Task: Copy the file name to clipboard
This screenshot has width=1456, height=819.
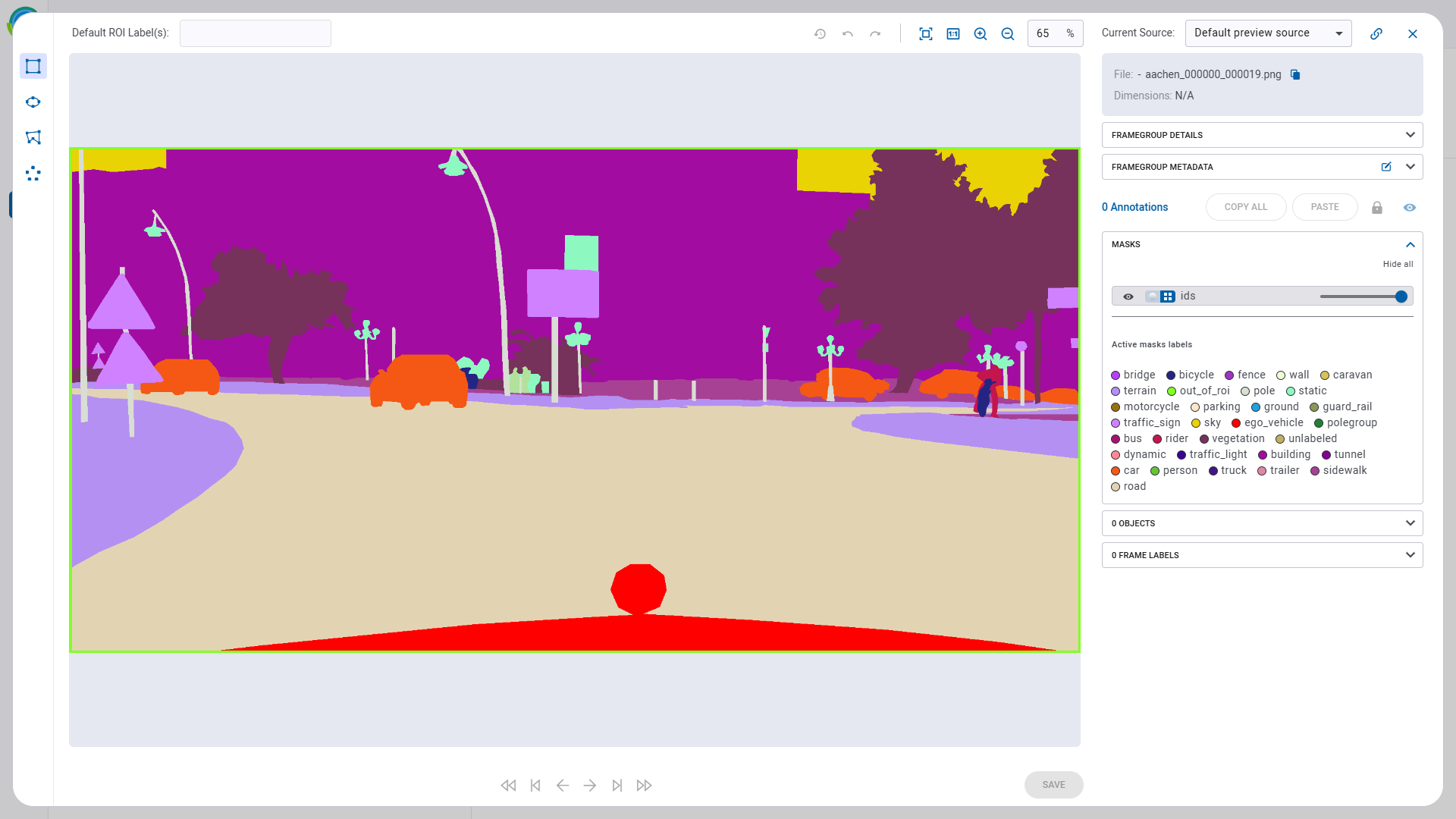Action: (1295, 74)
